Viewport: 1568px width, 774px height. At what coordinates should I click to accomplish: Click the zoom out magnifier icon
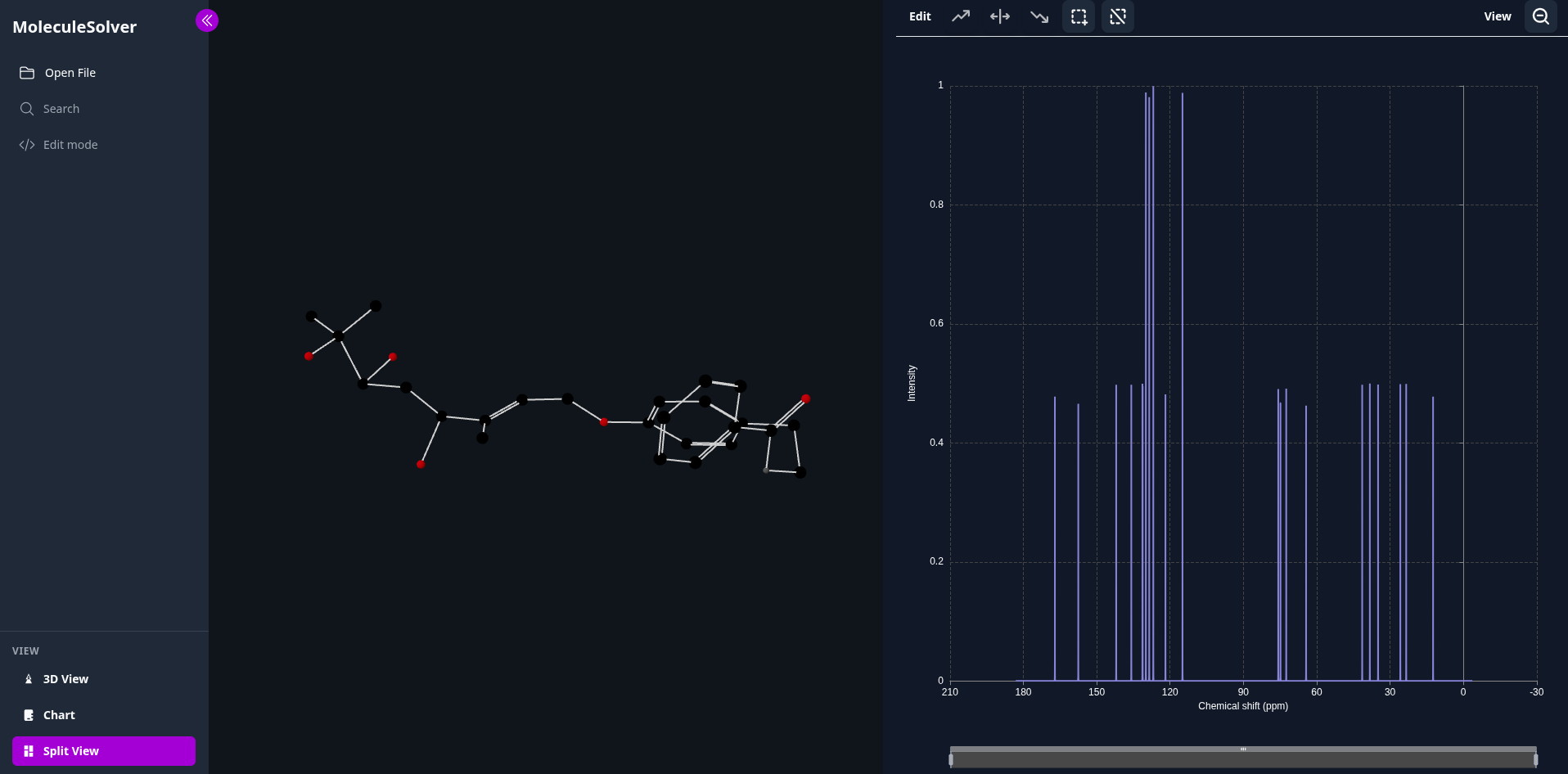point(1541,16)
